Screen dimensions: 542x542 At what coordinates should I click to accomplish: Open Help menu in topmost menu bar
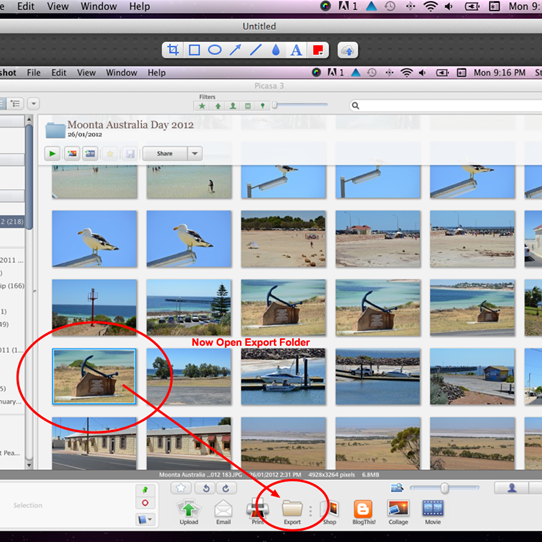pos(140,6)
